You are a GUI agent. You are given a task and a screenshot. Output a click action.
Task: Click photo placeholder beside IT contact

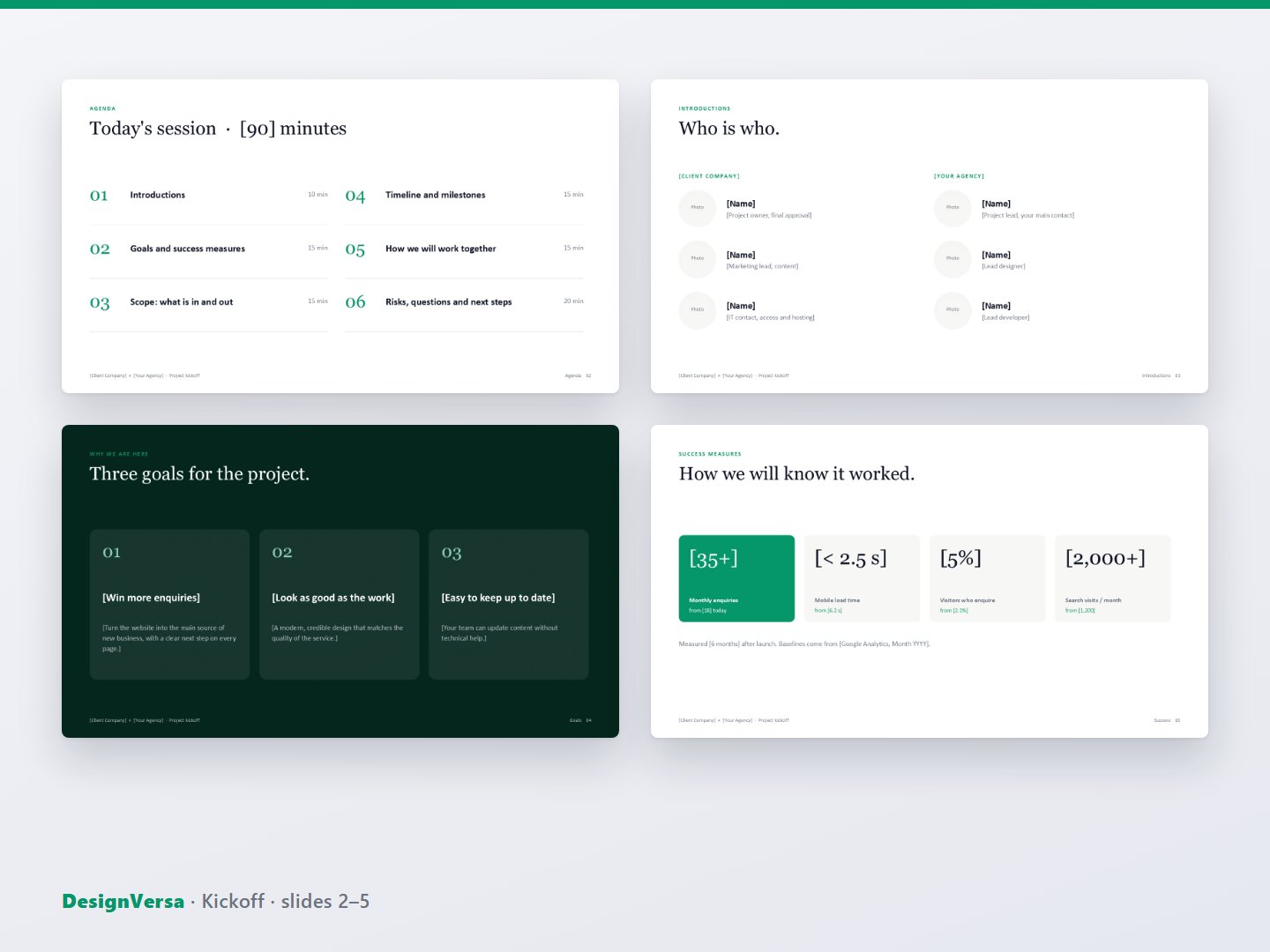coord(697,310)
